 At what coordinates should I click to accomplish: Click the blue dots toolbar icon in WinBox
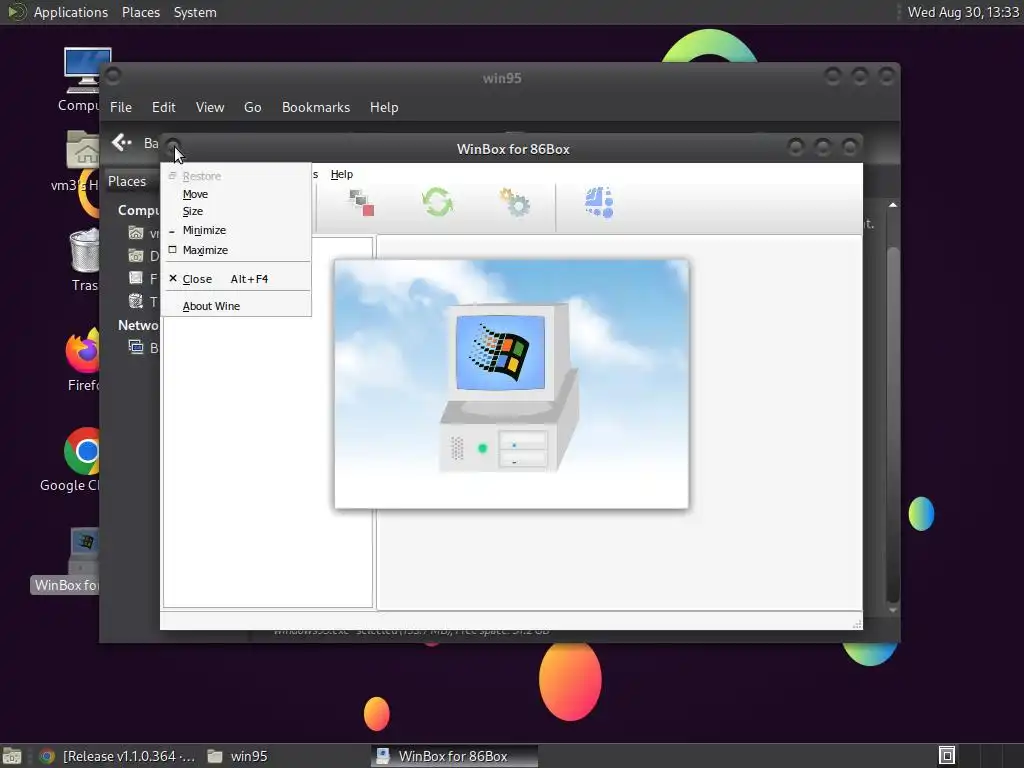tap(600, 202)
